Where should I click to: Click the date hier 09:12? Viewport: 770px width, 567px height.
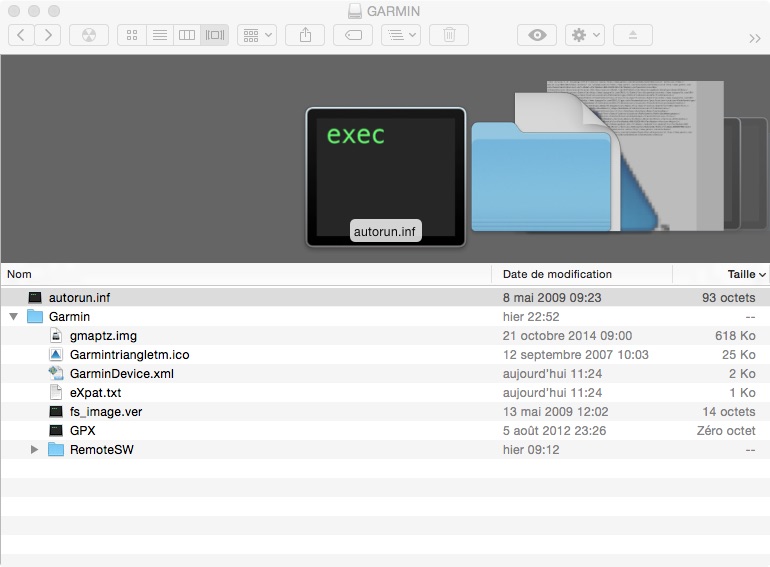[x=531, y=450]
